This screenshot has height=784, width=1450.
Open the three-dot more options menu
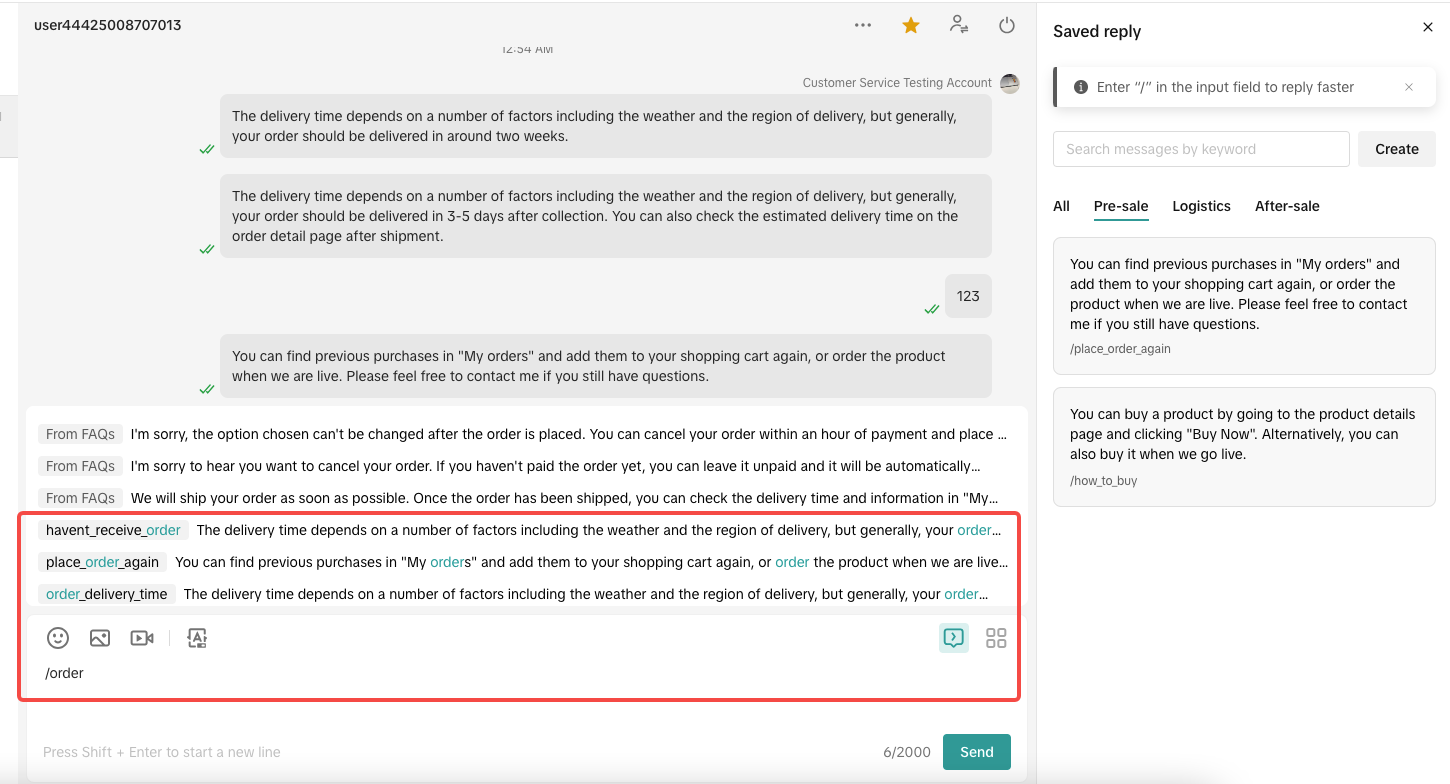tap(863, 25)
